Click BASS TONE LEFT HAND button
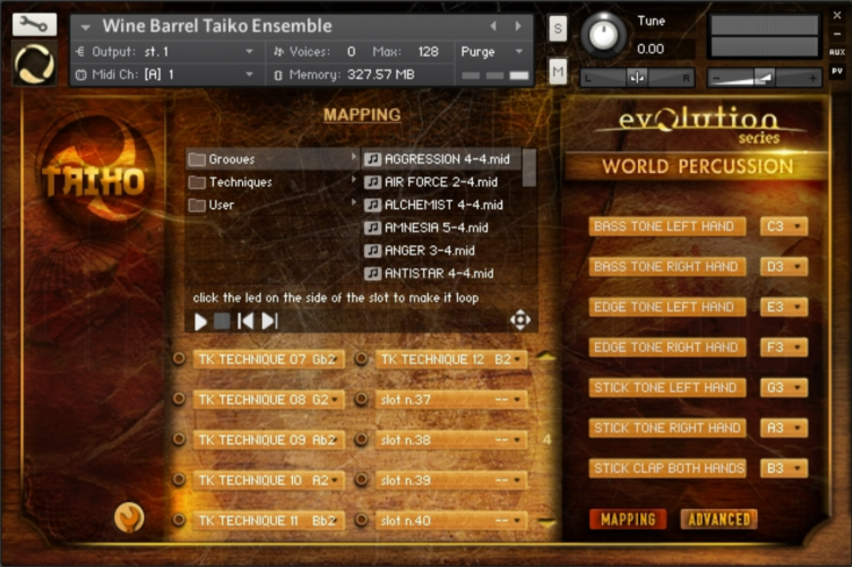Screen dimensions: 852x567 [667, 226]
